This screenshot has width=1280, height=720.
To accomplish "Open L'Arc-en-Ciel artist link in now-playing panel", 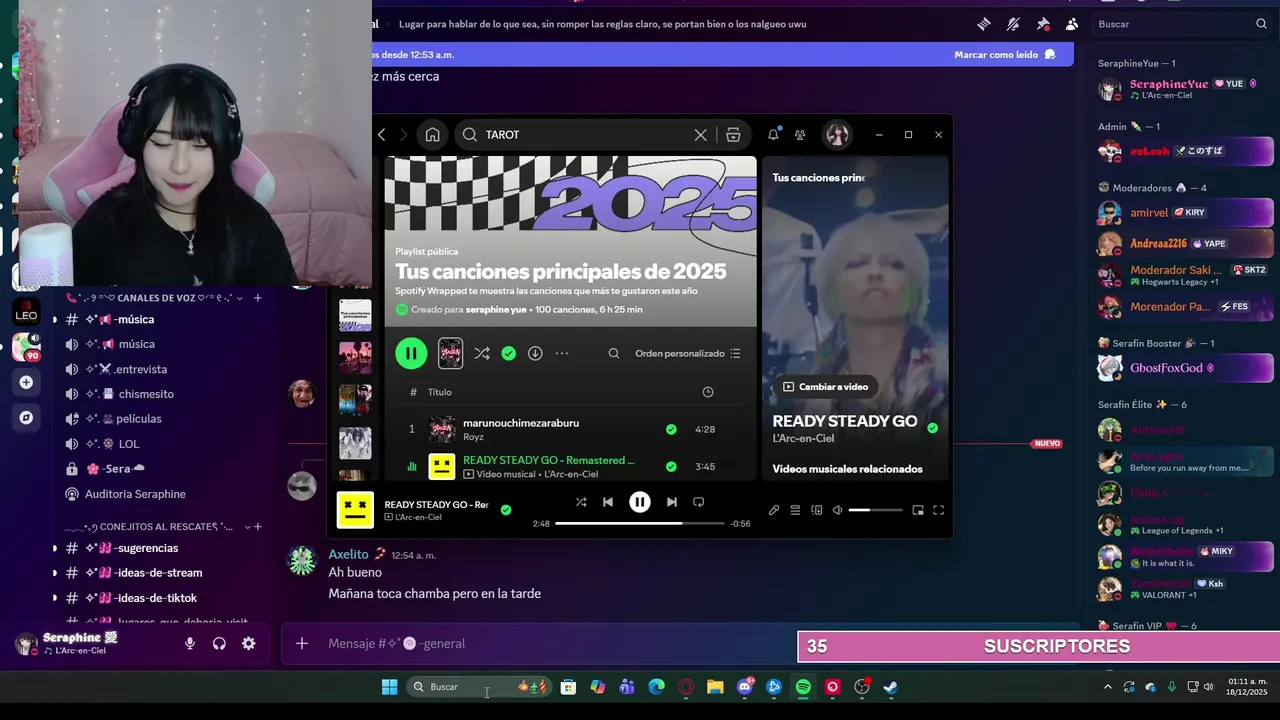I will click(x=803, y=438).
